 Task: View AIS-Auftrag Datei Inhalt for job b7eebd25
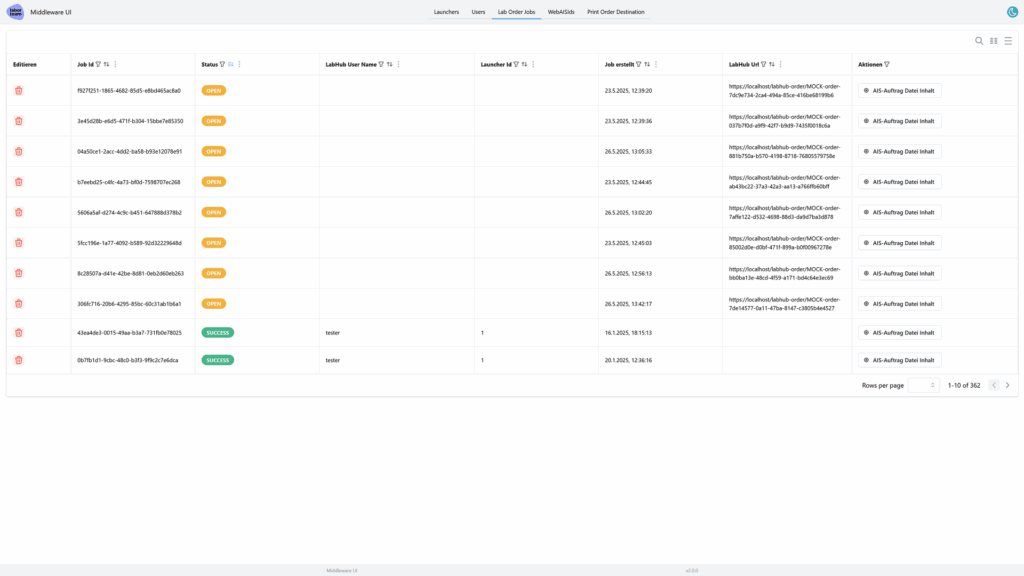coord(899,182)
